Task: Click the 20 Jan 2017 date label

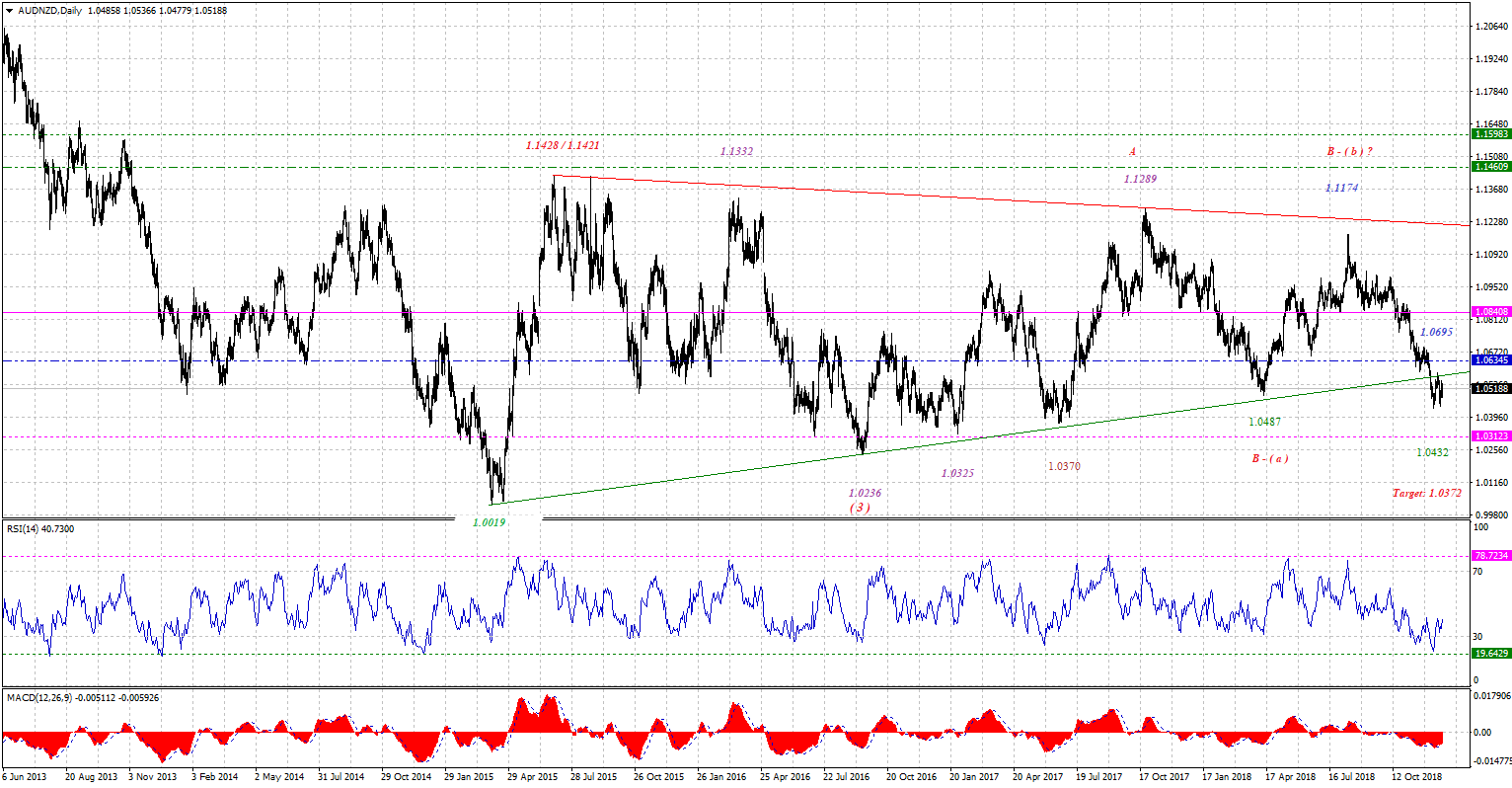Action: coord(975,777)
